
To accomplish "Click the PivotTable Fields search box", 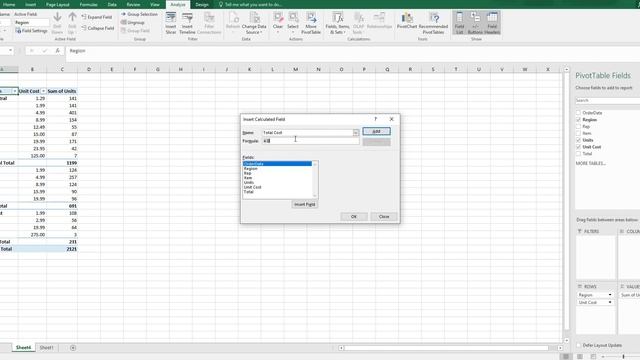I will pyautogui.click(x=608, y=100).
